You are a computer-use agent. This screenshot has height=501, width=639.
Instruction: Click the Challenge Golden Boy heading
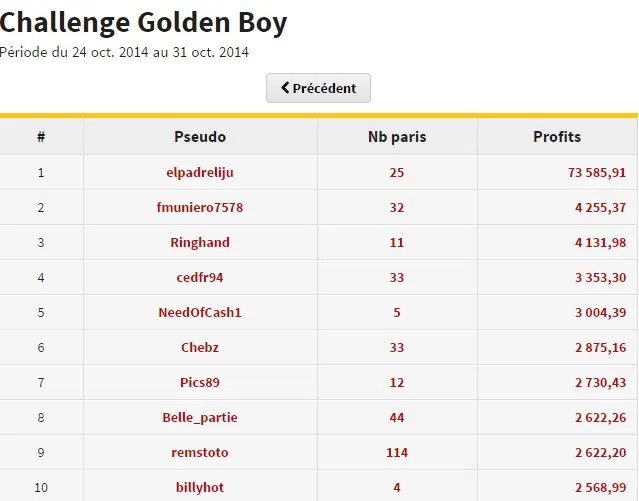coord(144,22)
